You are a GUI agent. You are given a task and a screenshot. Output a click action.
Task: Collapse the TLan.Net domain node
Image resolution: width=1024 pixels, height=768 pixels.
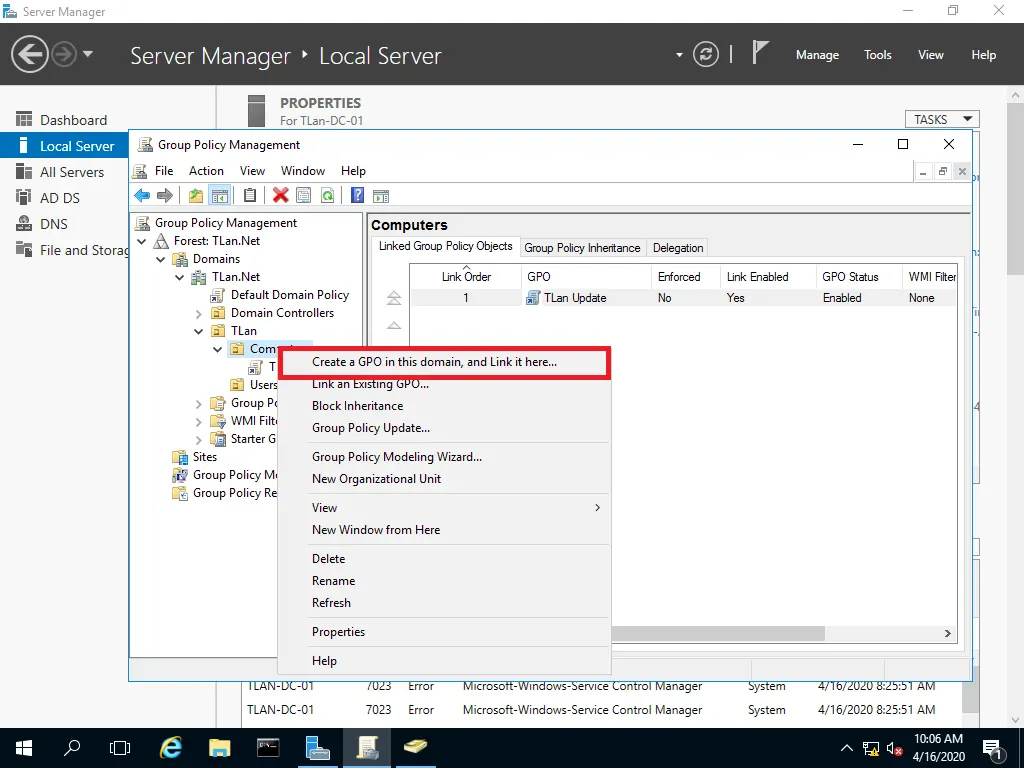click(180, 277)
